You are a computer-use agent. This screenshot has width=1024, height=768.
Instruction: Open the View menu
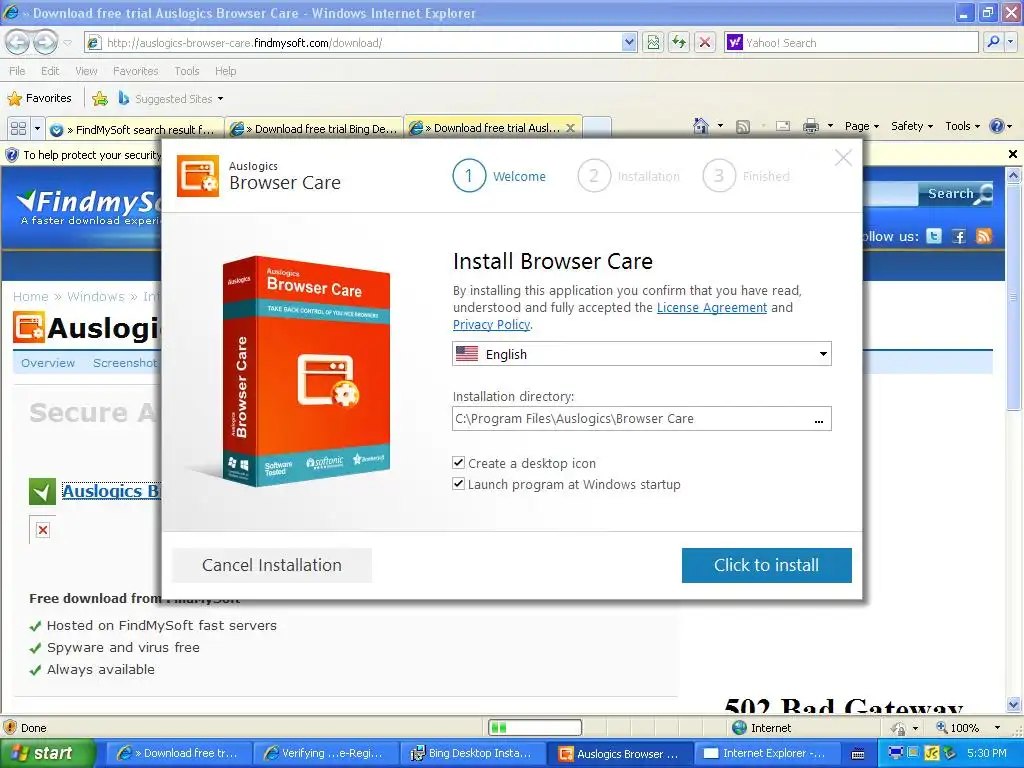[86, 71]
